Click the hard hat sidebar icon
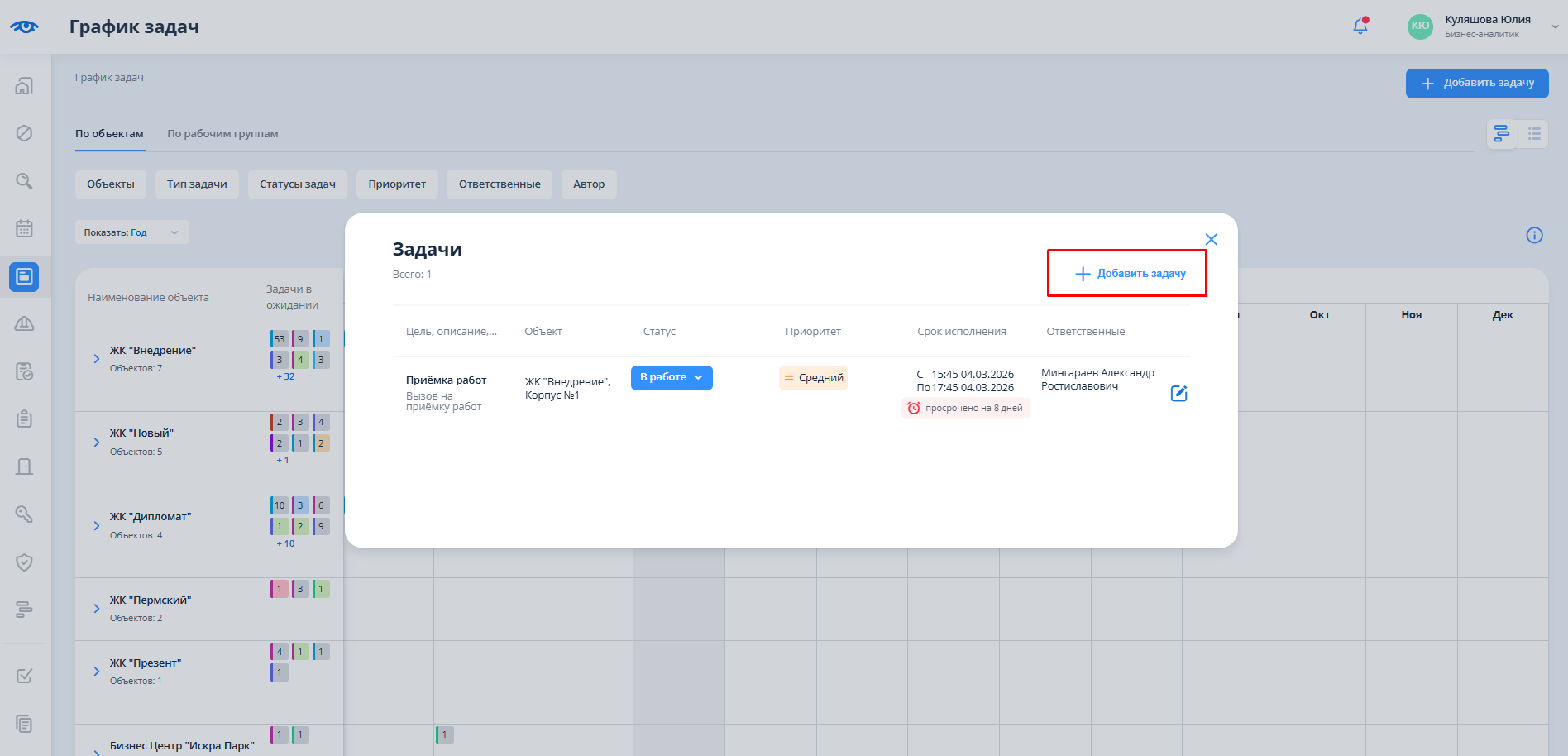 point(24,323)
